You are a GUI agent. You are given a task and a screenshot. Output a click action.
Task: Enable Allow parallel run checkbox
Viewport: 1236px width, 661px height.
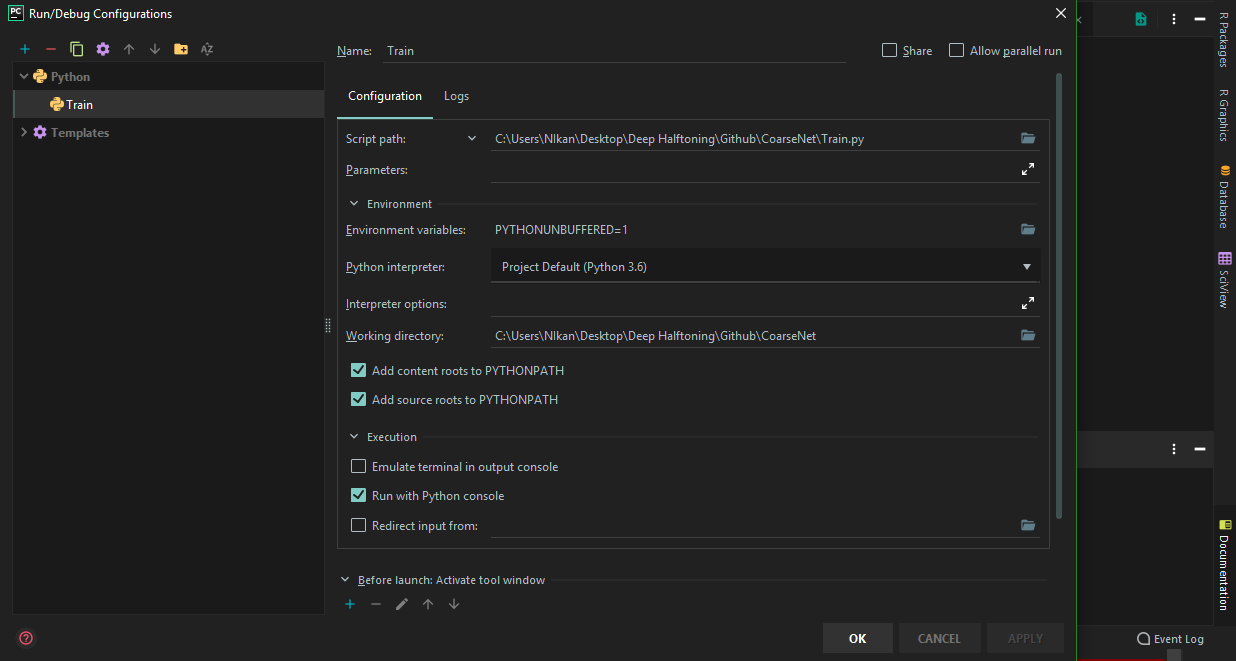point(957,51)
